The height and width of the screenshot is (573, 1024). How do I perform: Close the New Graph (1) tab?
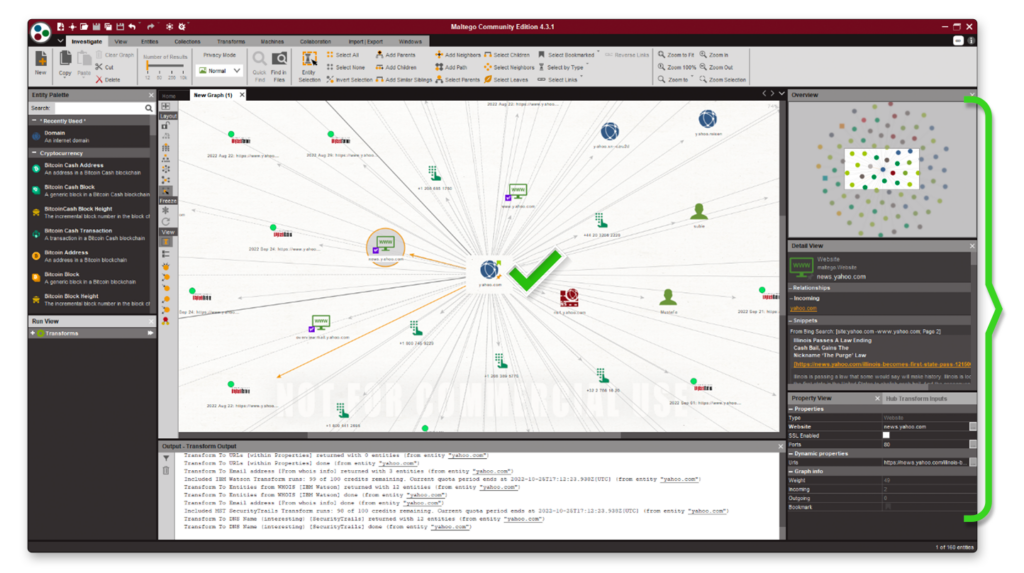(242, 95)
